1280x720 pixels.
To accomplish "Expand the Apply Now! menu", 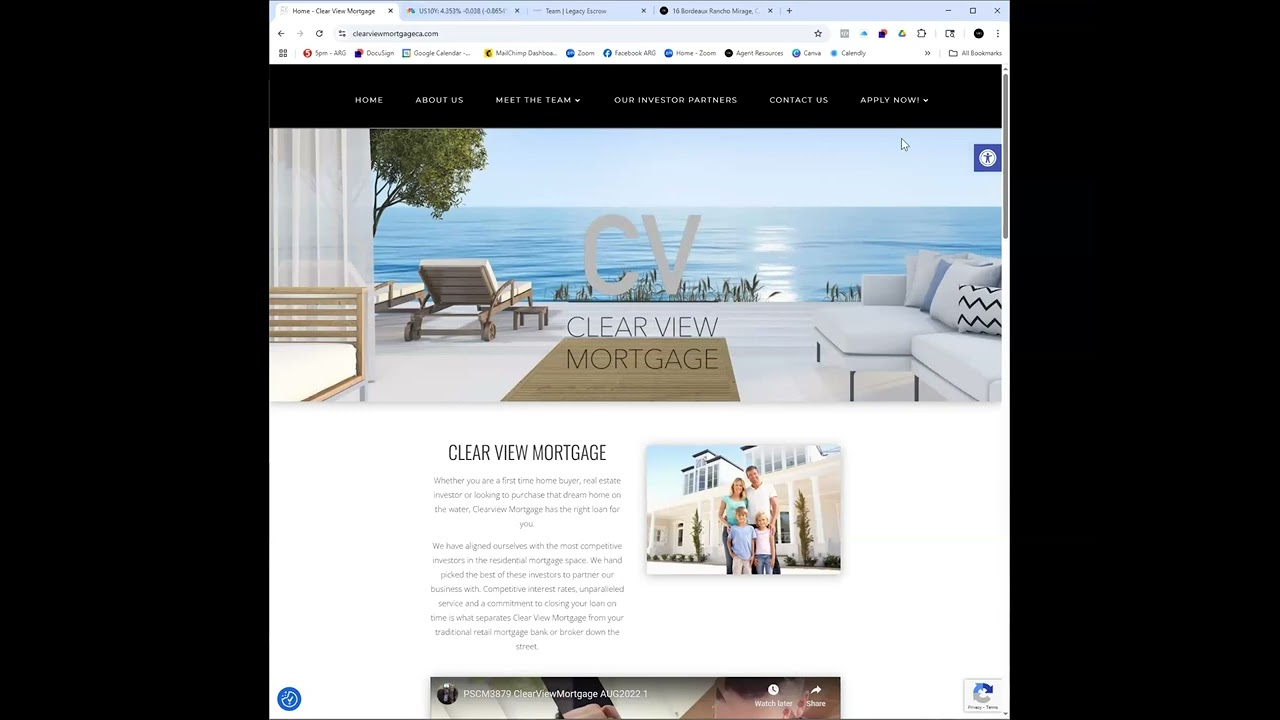I will [x=894, y=100].
